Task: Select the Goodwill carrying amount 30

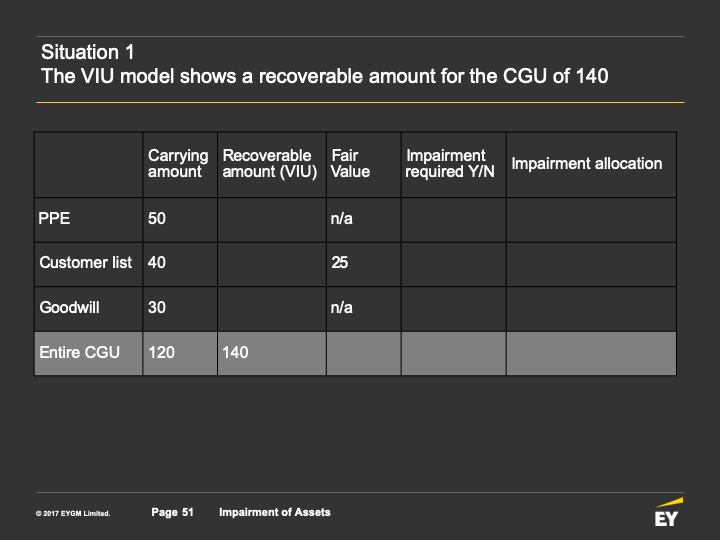Action: [157, 307]
